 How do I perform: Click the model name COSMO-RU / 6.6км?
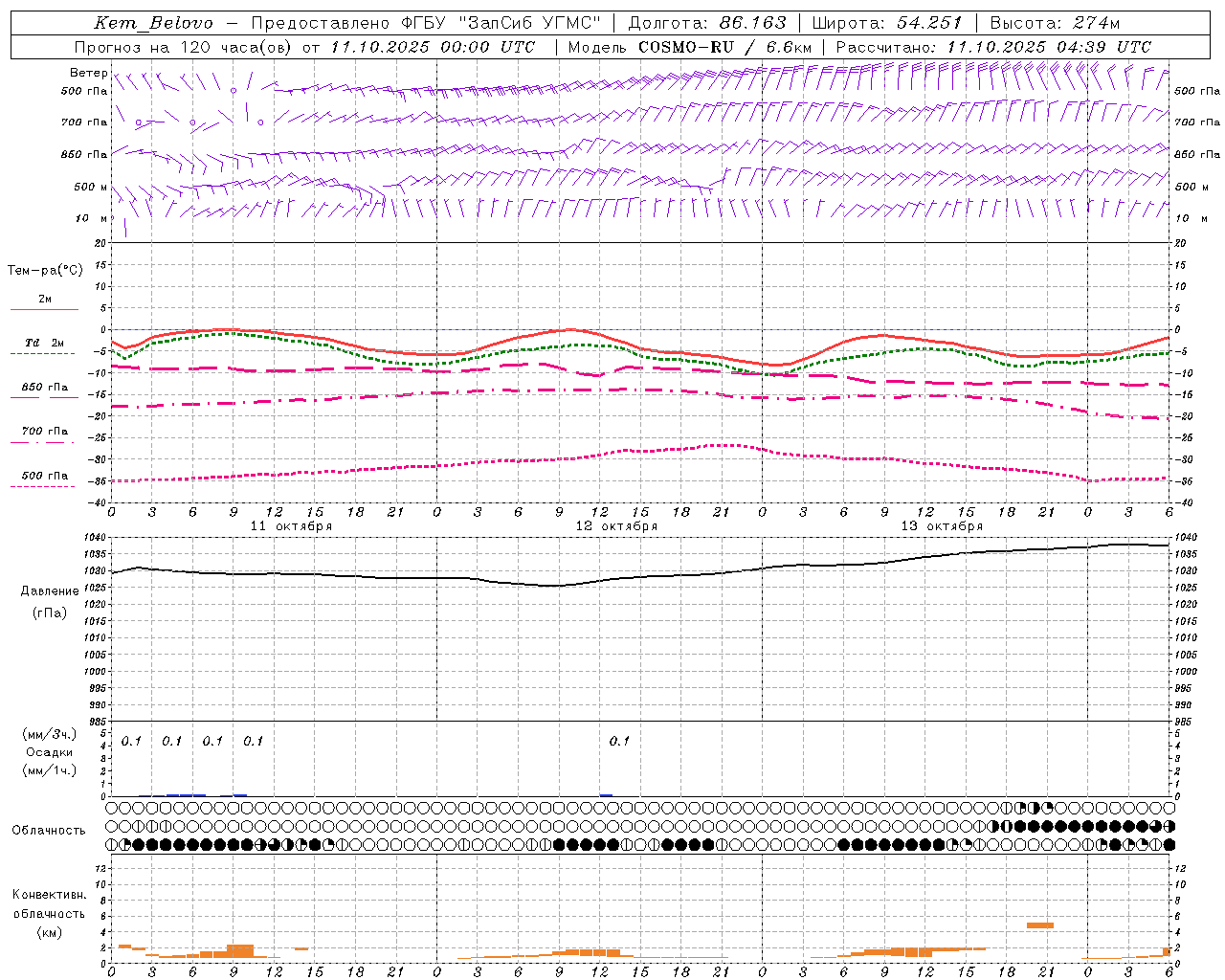click(724, 47)
